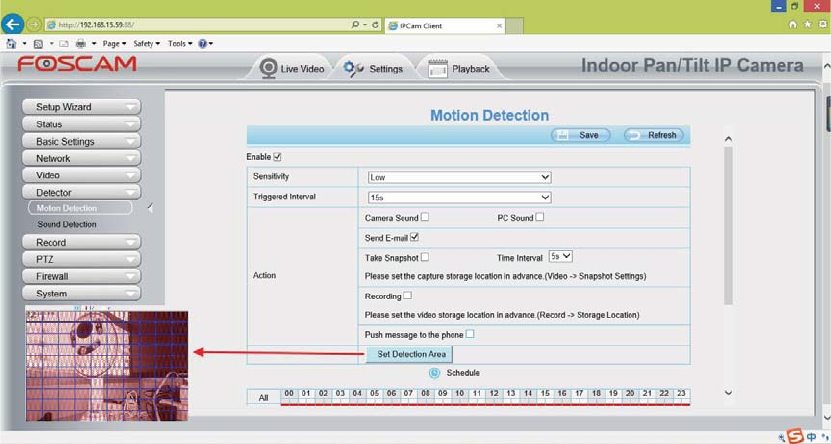Expand the System sidebar section
The width and height of the screenshot is (831, 444).
[x=81, y=293]
